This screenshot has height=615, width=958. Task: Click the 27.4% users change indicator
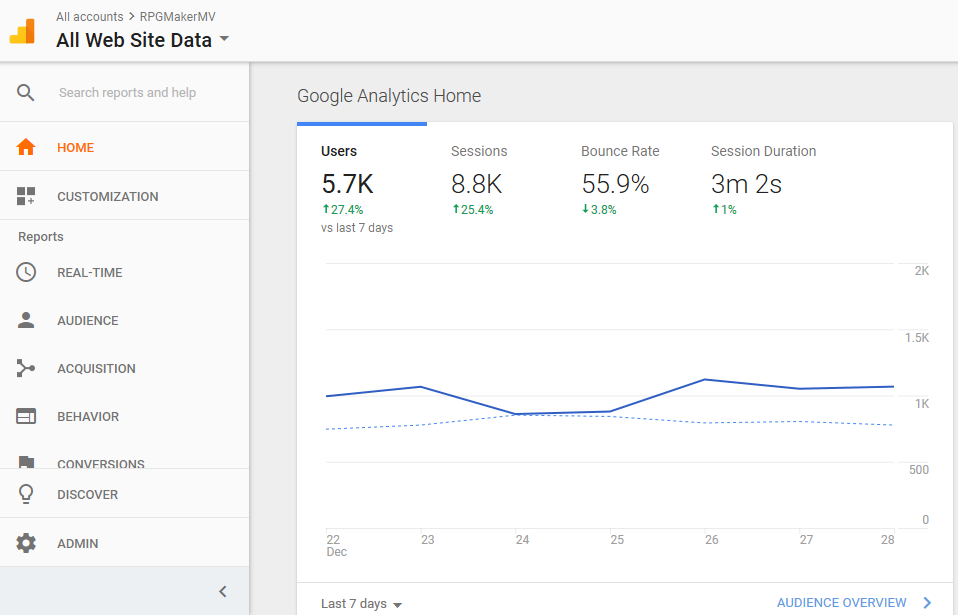pos(343,209)
